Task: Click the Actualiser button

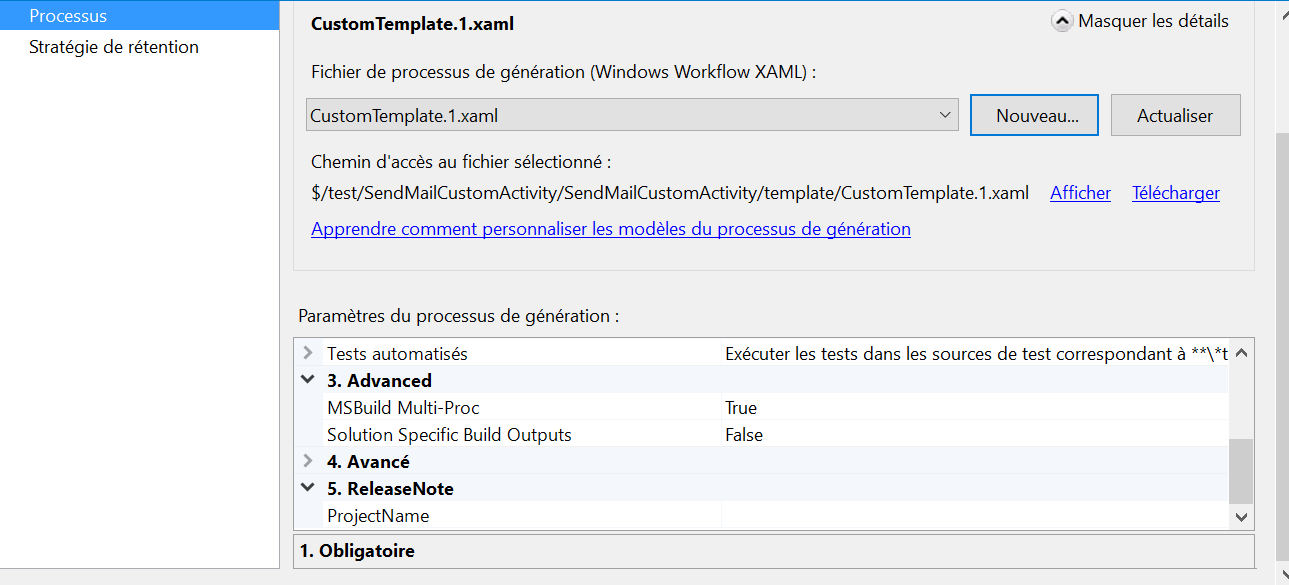Action: [1175, 116]
